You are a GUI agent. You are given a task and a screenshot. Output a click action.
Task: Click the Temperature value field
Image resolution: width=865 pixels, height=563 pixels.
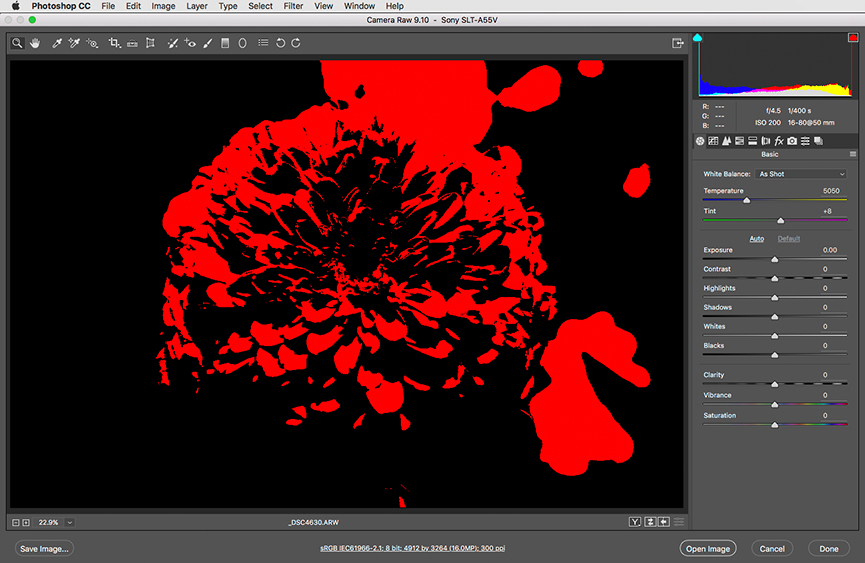coord(830,191)
